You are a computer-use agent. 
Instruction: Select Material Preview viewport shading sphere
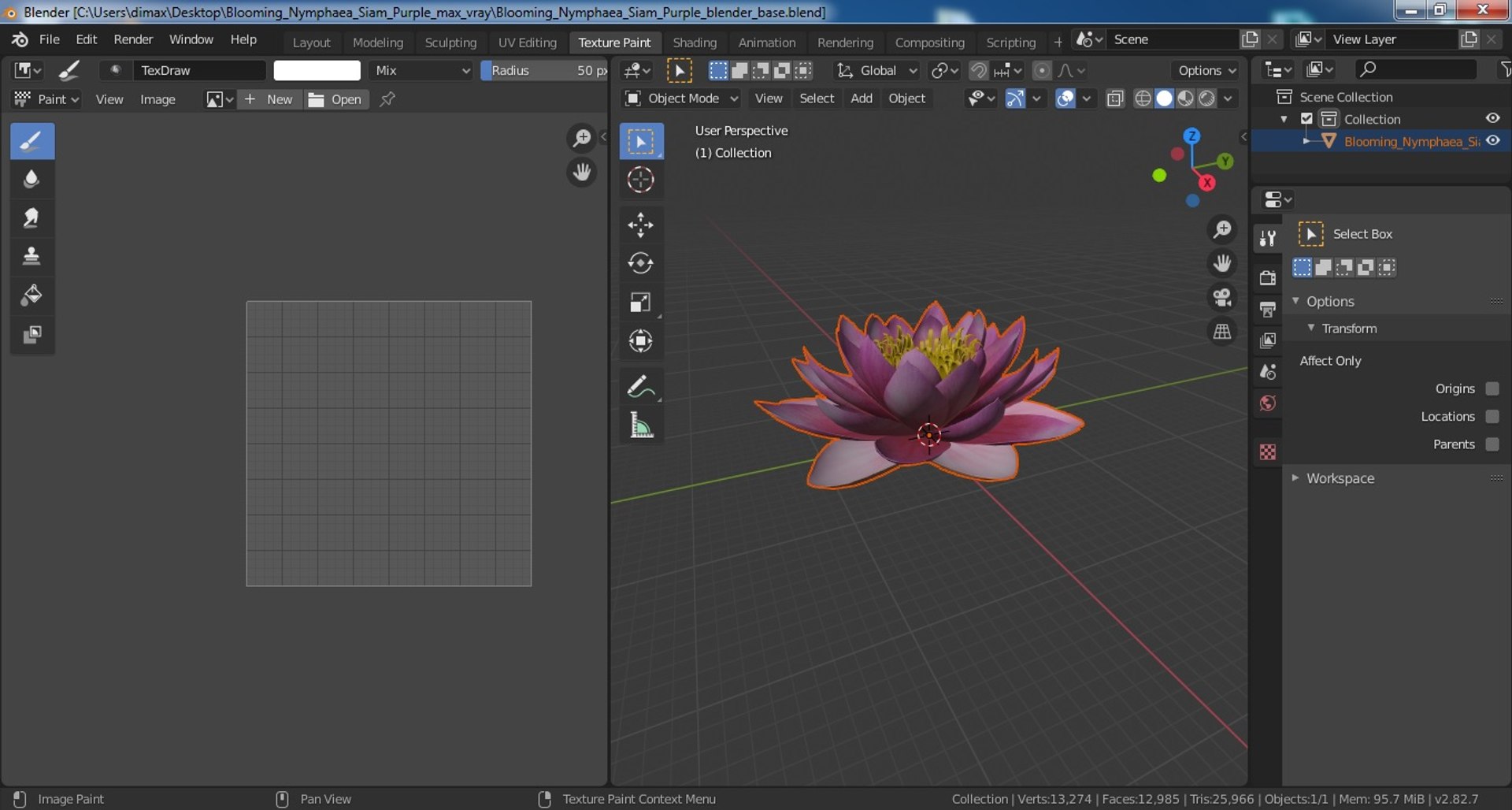point(1185,98)
